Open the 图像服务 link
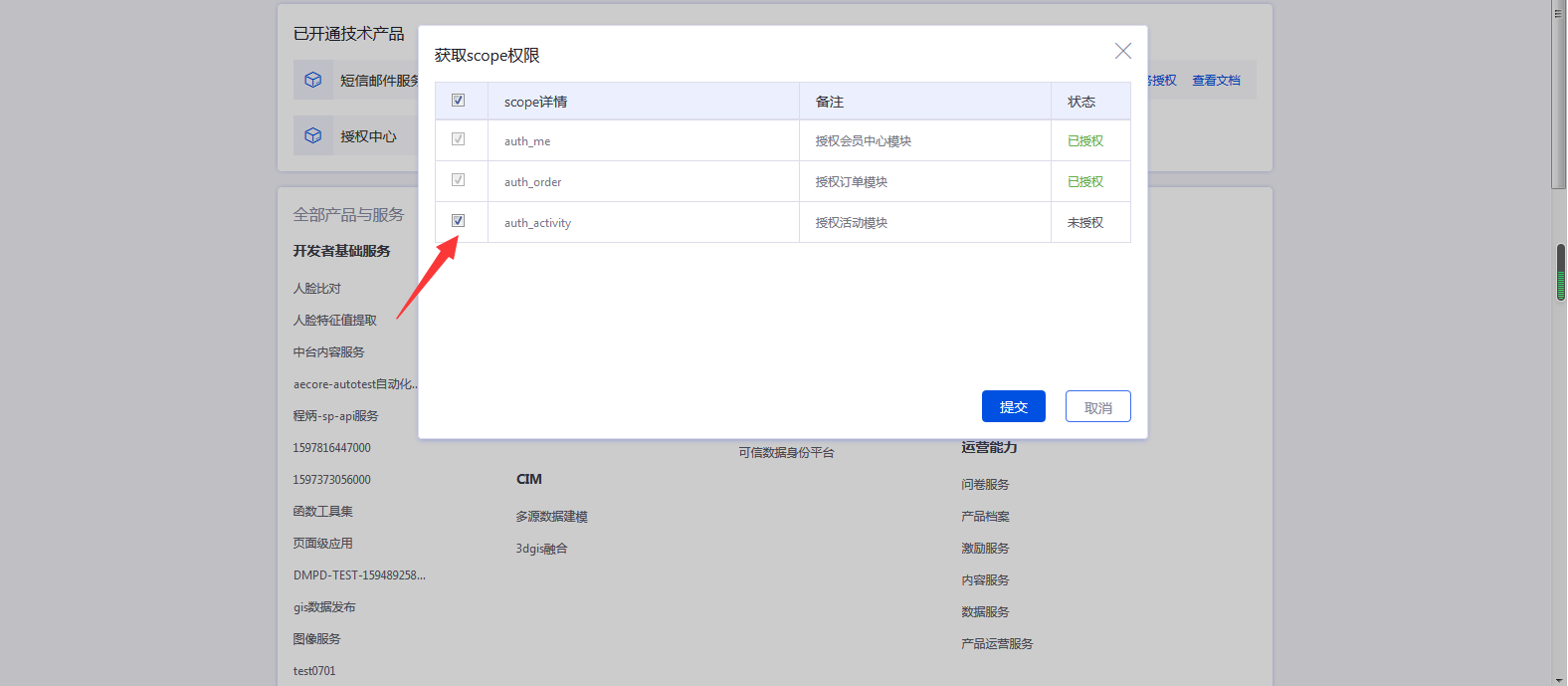 tap(317, 639)
